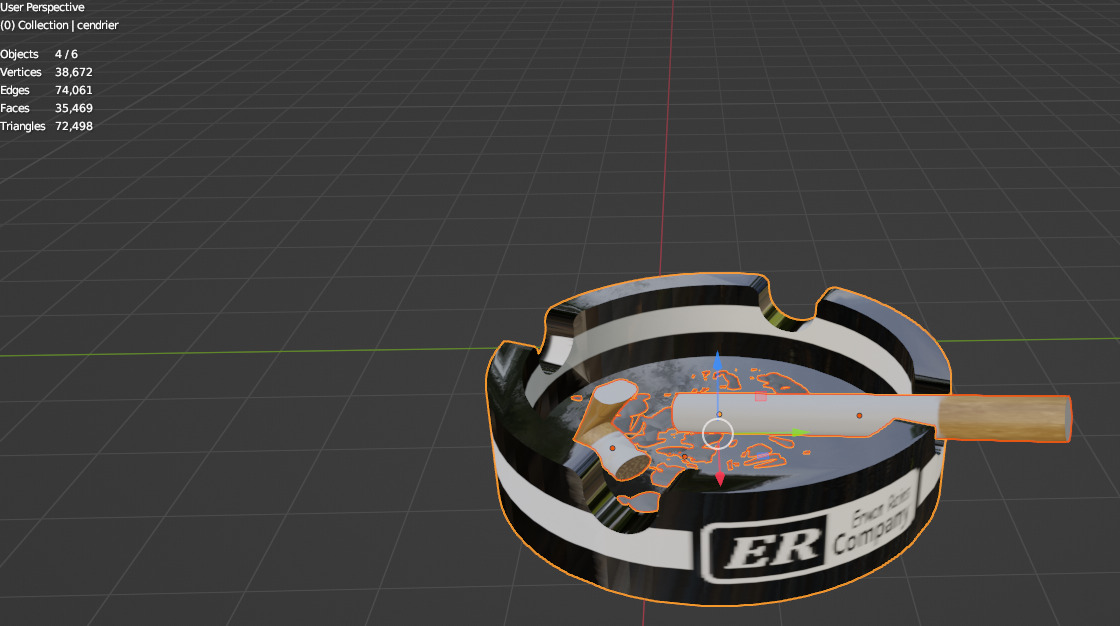1120x626 pixels.
Task: Select the long cigarette's tan filter tip
Action: tap(1004, 418)
